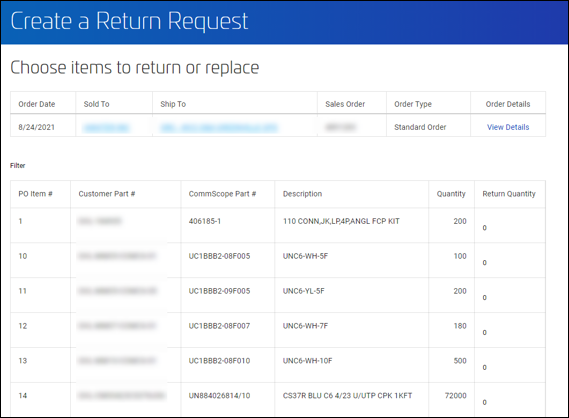
Task: Click PO item number 10
Action: 22,256
